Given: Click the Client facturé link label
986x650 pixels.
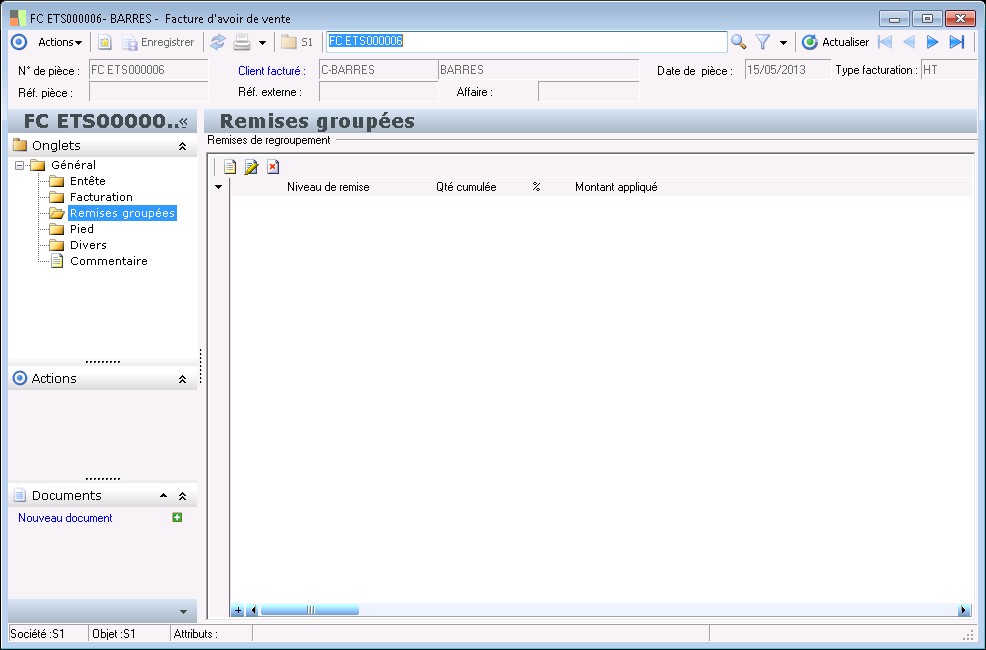Looking at the screenshot, I should click(272, 70).
